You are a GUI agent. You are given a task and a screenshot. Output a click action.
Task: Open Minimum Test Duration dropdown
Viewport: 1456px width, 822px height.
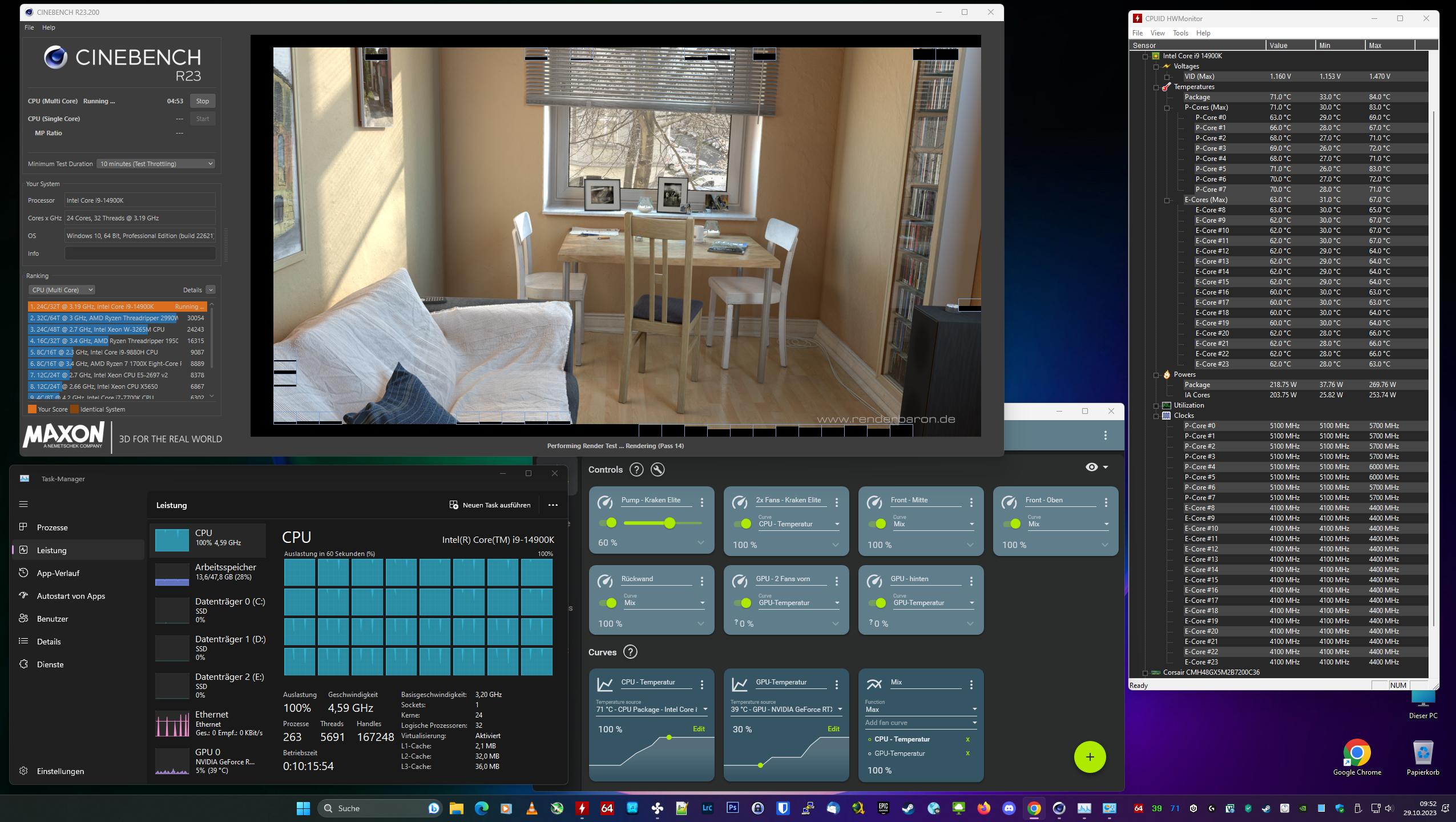(156, 164)
